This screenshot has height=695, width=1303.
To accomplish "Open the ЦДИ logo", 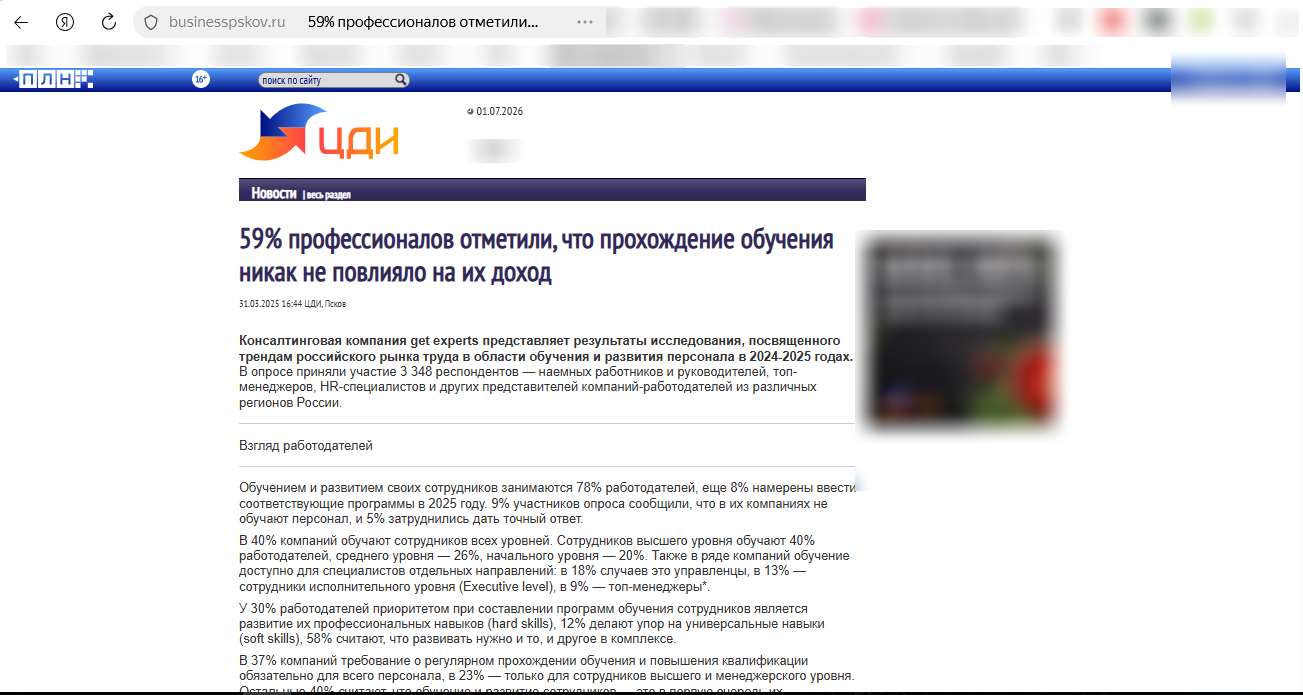I will [x=319, y=132].
